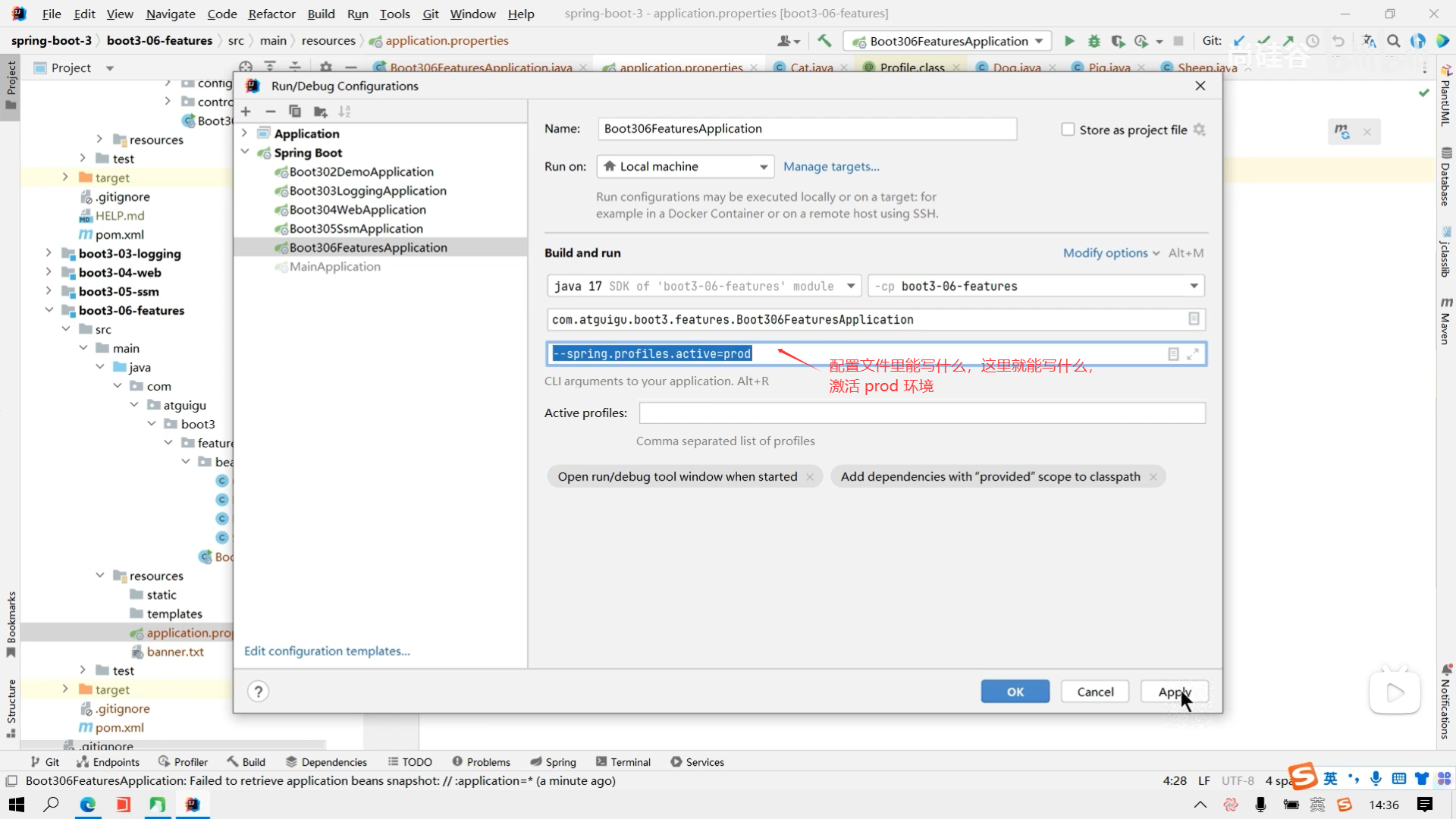1456x819 pixels.
Task: Click the Apply button
Action: [1174, 692]
